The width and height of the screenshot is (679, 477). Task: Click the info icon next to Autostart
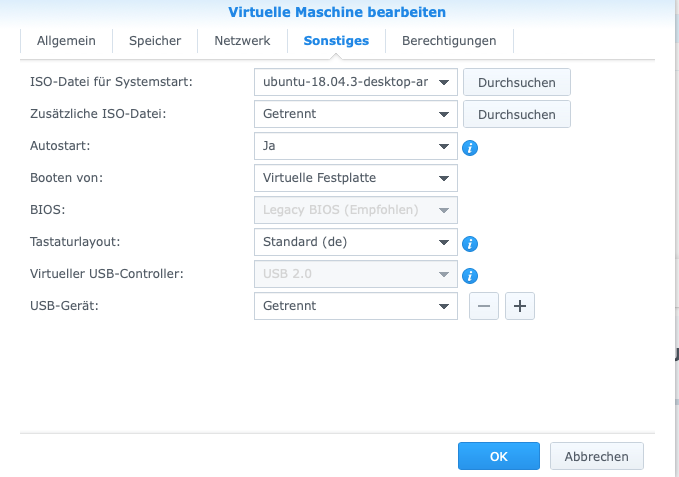(x=469, y=148)
